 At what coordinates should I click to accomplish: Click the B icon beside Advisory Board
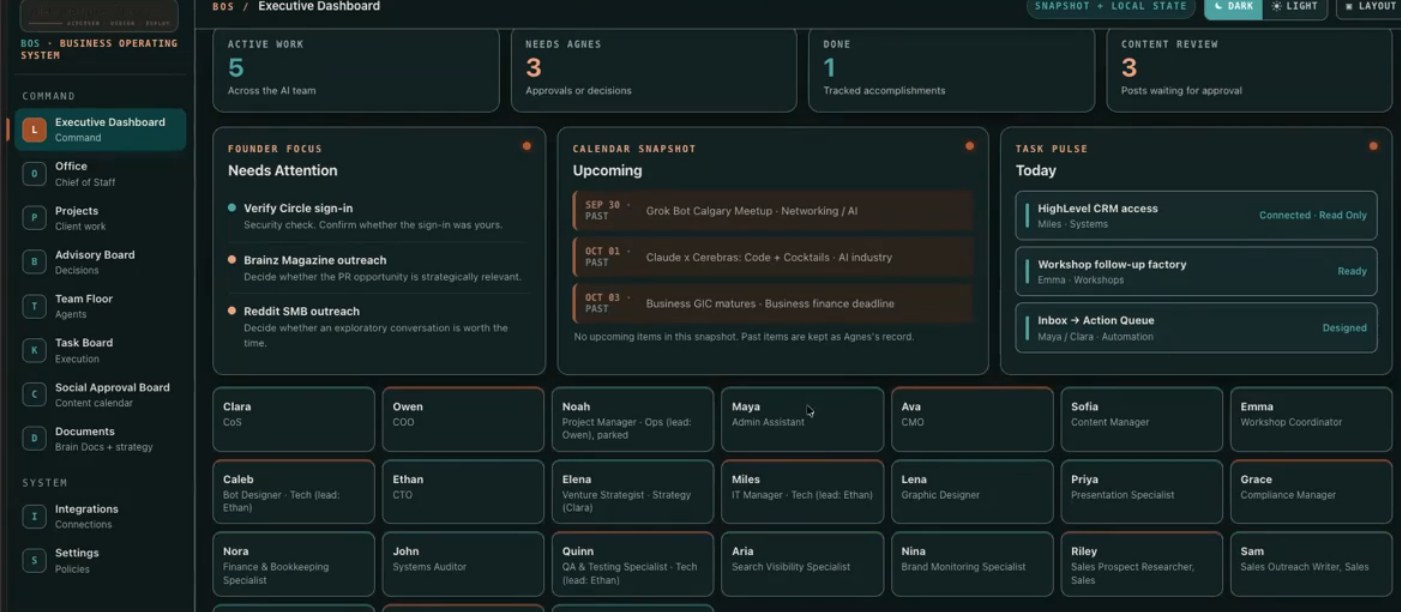point(35,262)
